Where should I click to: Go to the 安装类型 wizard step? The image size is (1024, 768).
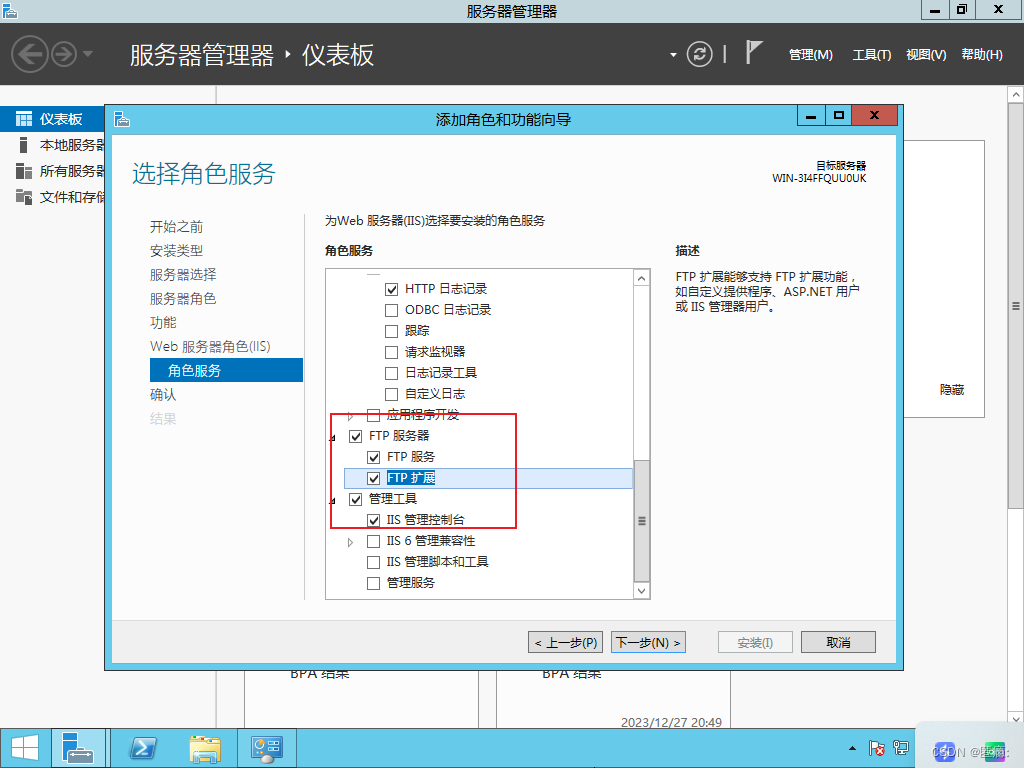[176, 251]
